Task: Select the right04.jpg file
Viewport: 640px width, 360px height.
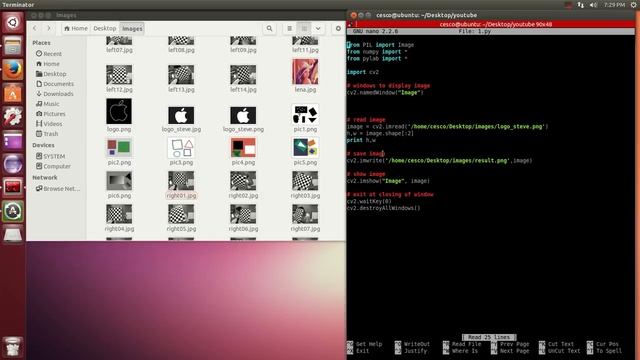Action: click(x=119, y=218)
